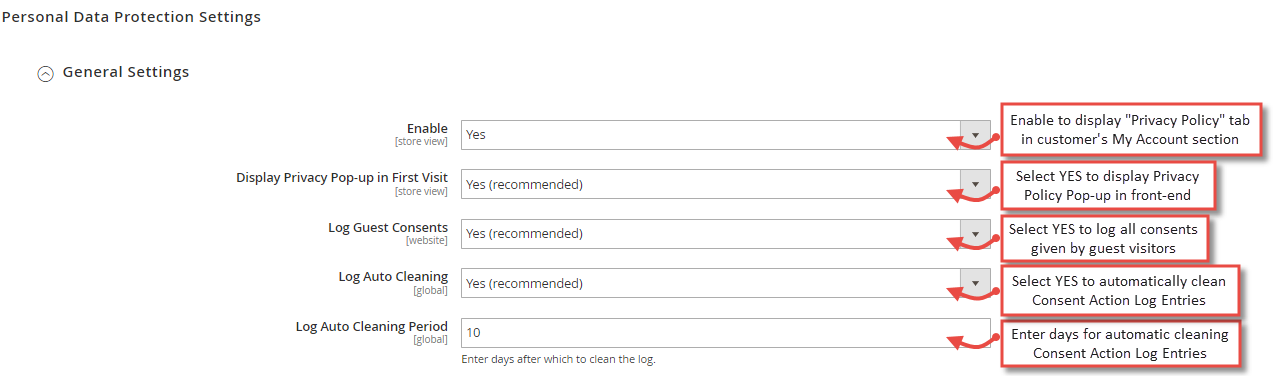Image resolution: width=1286 pixels, height=376 pixels.
Task: Click the 'Yes' value in the Enable select box
Action: point(476,134)
